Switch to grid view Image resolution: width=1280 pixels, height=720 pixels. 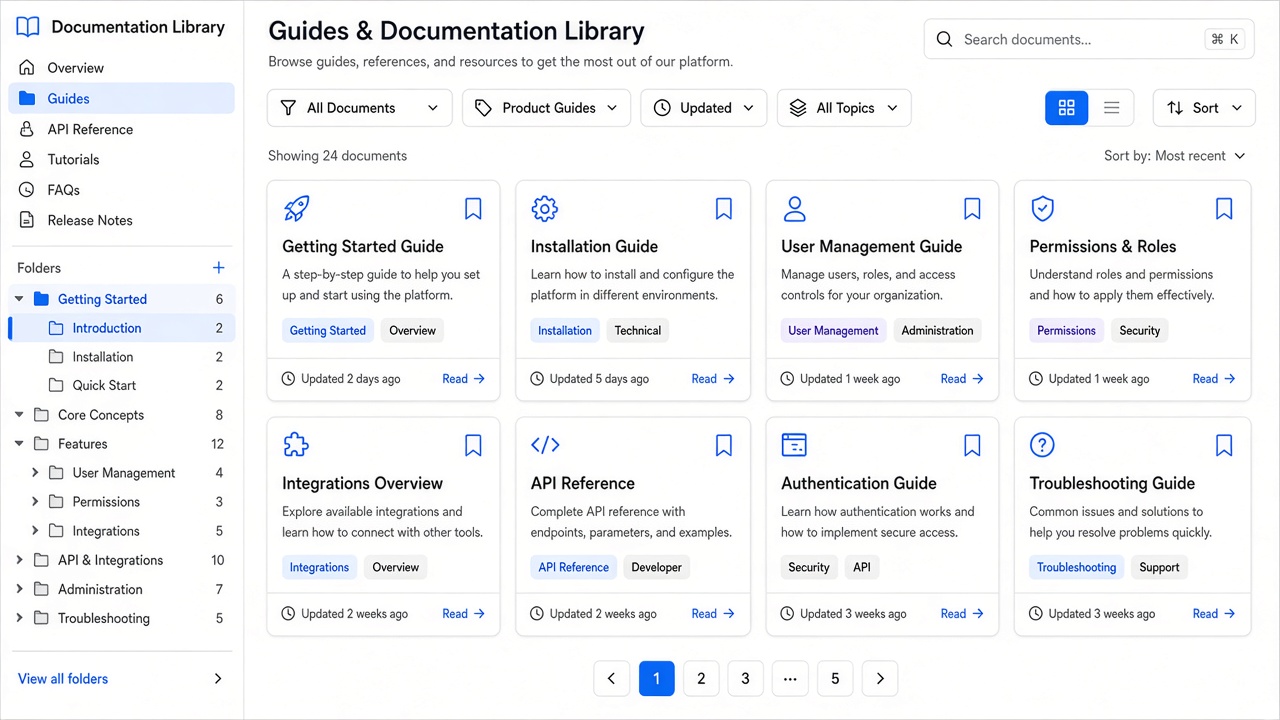(1067, 108)
